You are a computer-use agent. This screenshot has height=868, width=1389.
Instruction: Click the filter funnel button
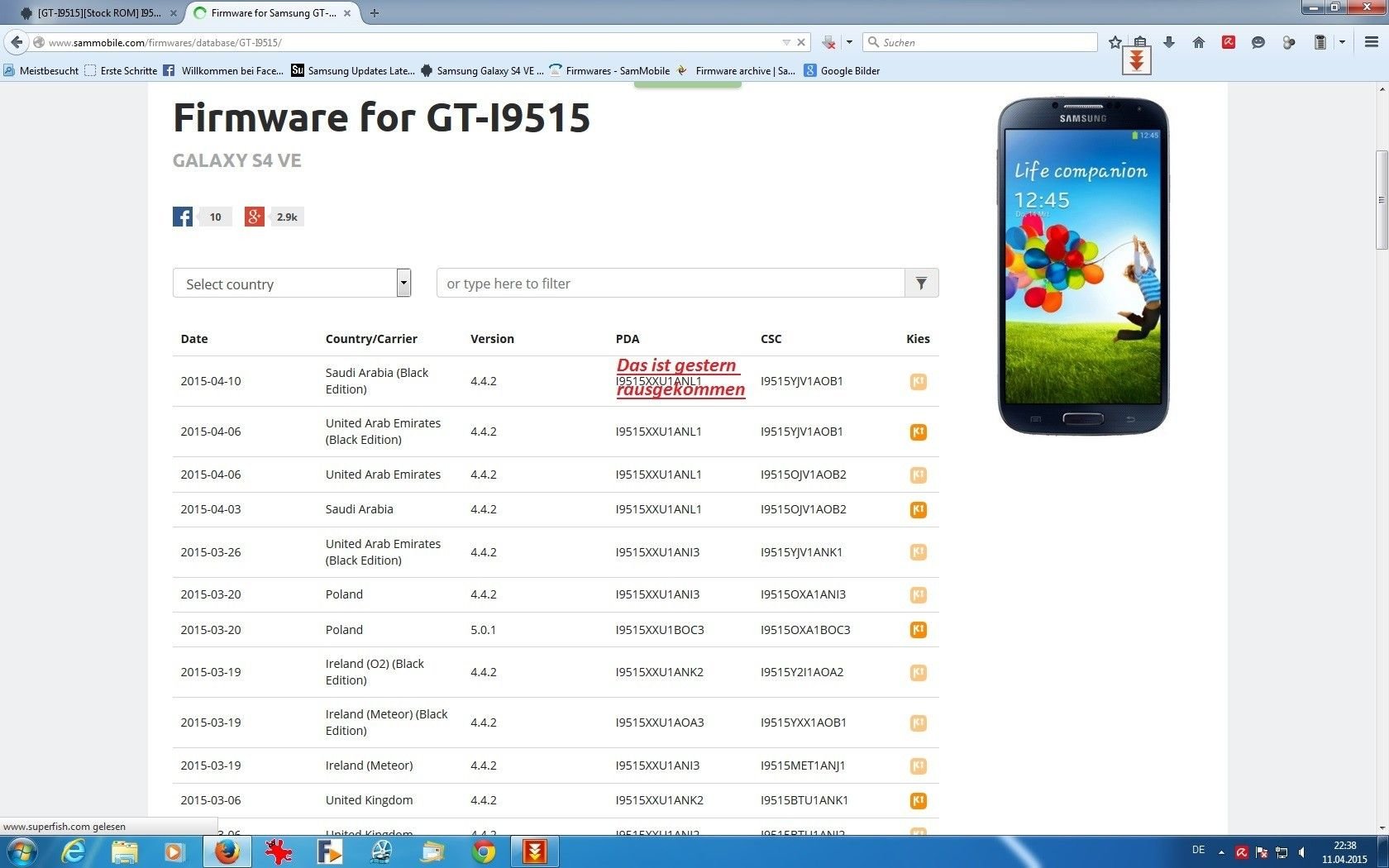tap(921, 284)
